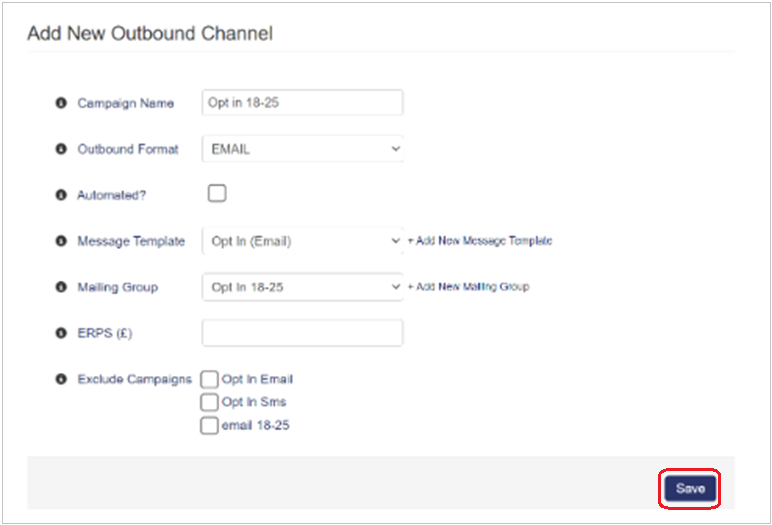Click the Message Template label

(x=131, y=241)
